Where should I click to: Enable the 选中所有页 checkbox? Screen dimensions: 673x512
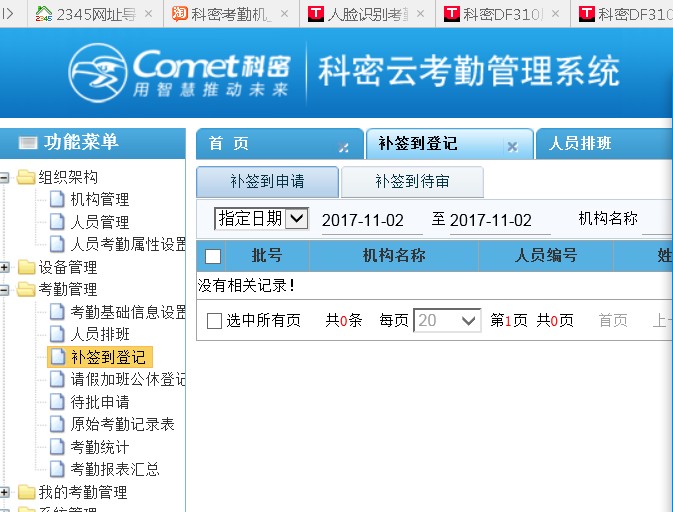coord(214,321)
